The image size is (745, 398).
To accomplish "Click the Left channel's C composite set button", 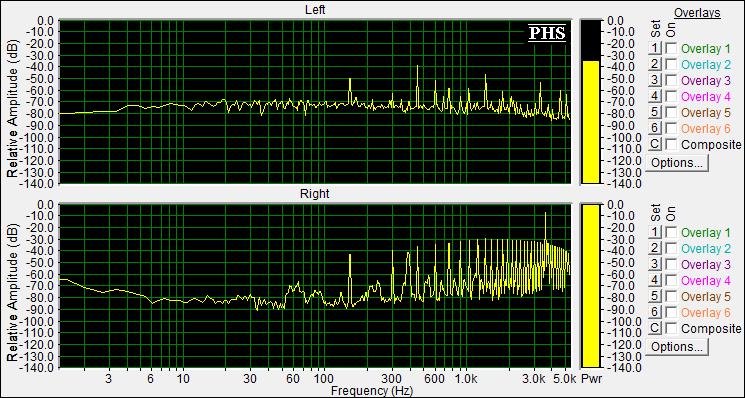I will (x=655, y=144).
